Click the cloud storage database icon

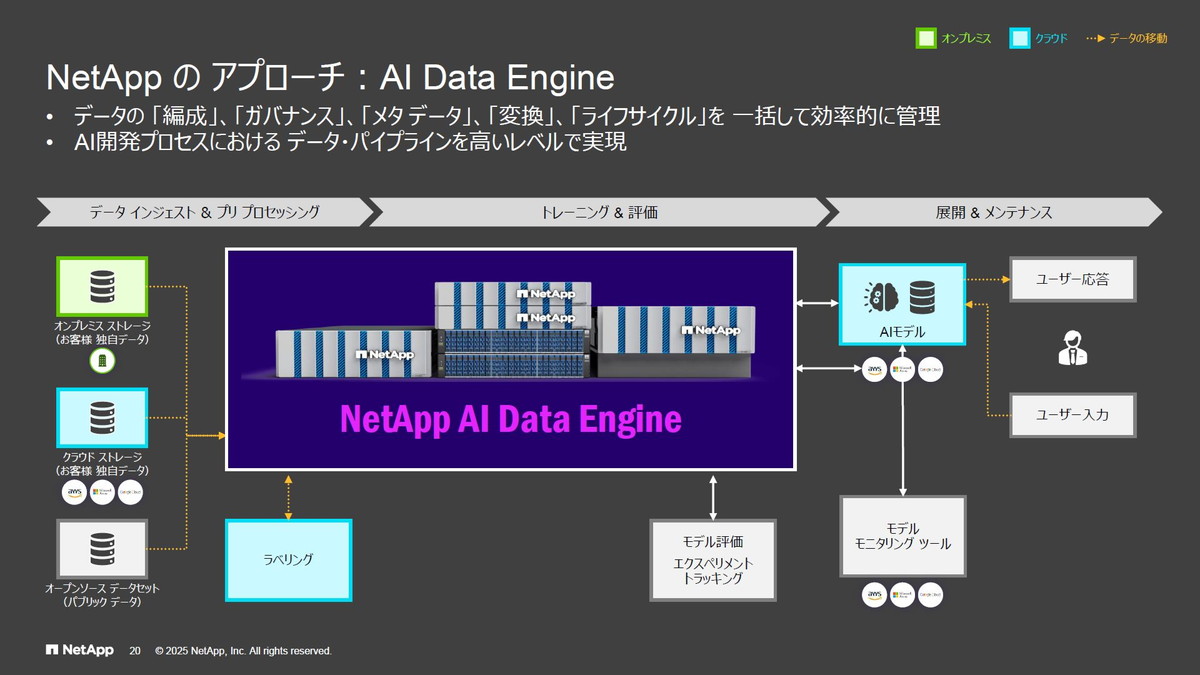[x=102, y=417]
